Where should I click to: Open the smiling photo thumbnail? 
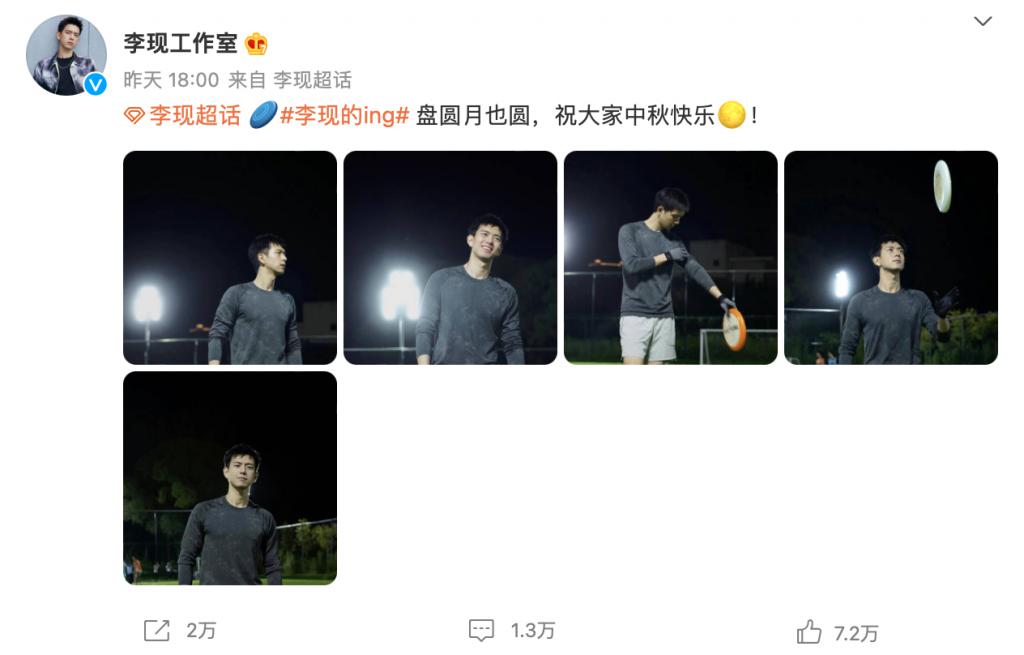click(x=450, y=257)
